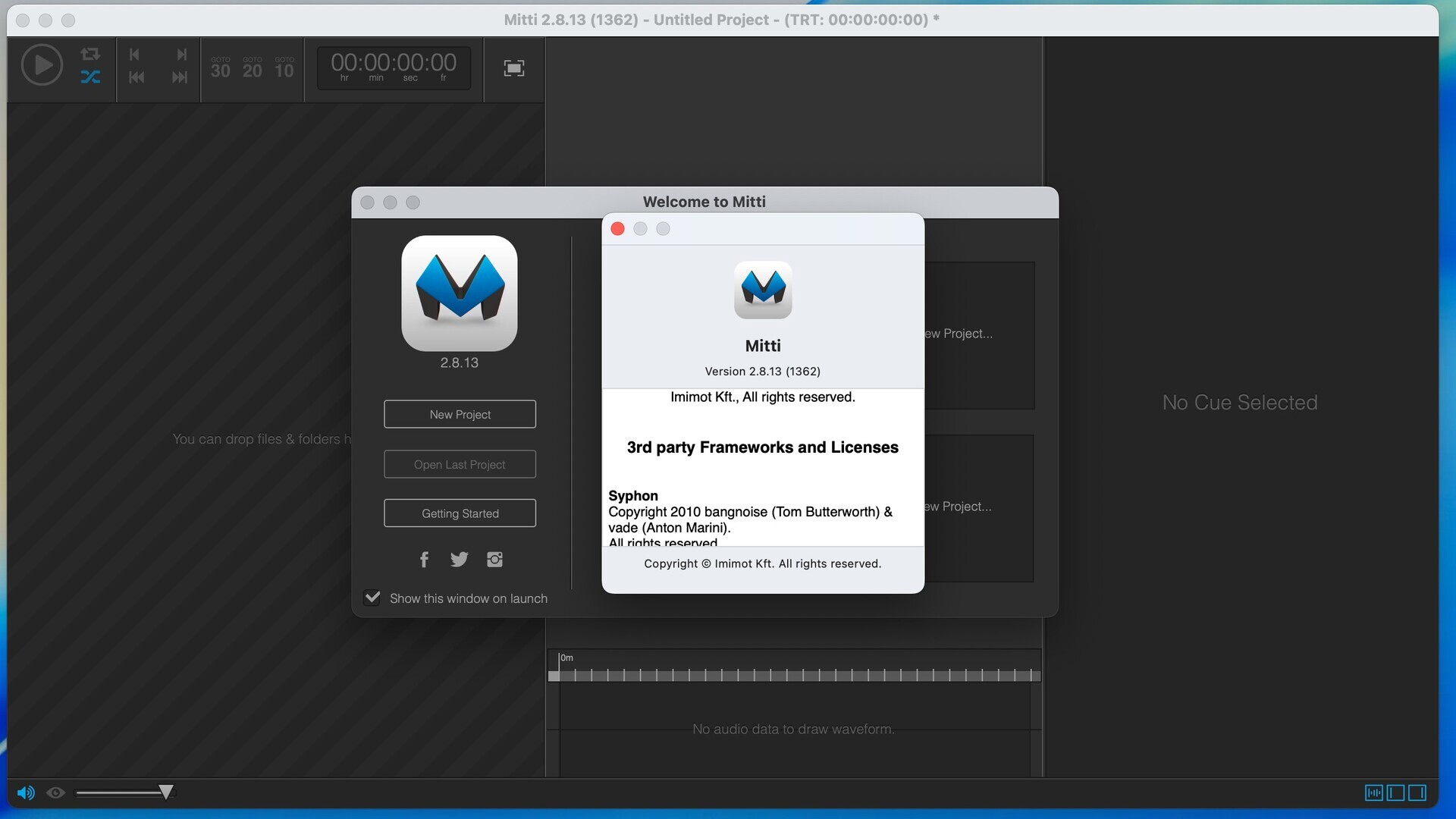Click the volume slider handle in bottom bar
The width and height of the screenshot is (1456, 819).
(x=166, y=792)
